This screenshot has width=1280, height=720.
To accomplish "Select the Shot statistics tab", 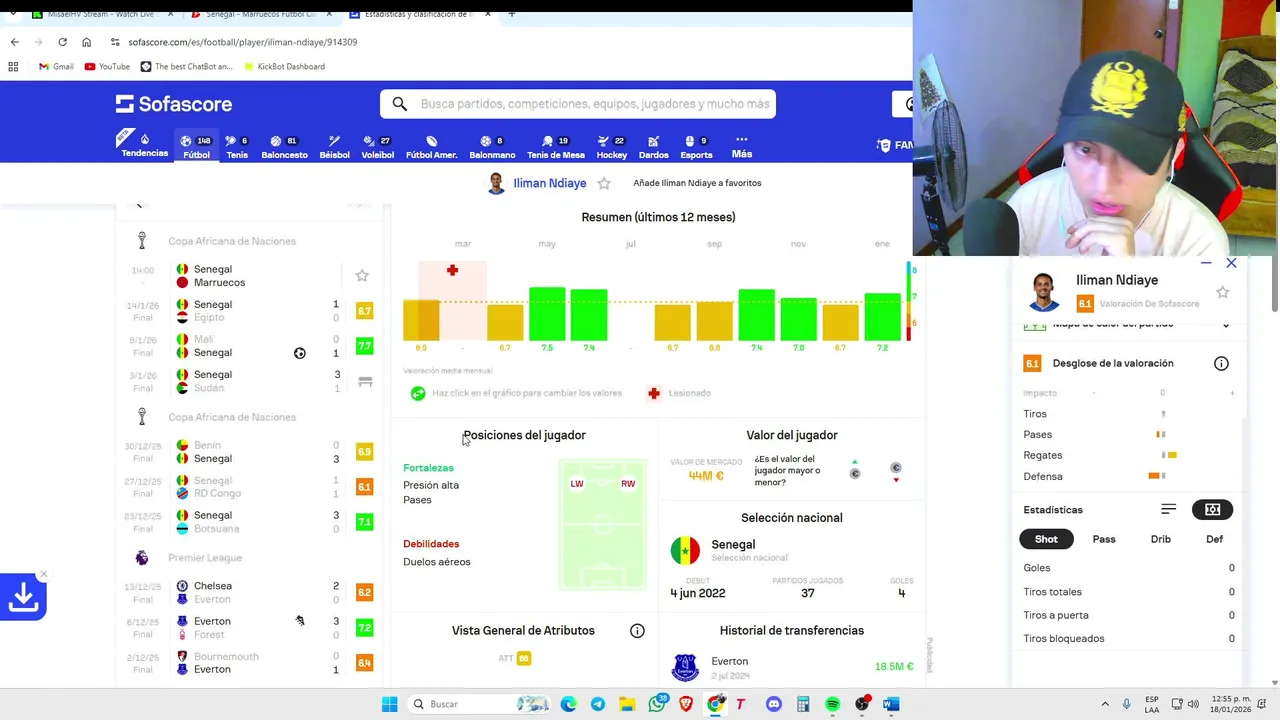I will pyautogui.click(x=1046, y=539).
